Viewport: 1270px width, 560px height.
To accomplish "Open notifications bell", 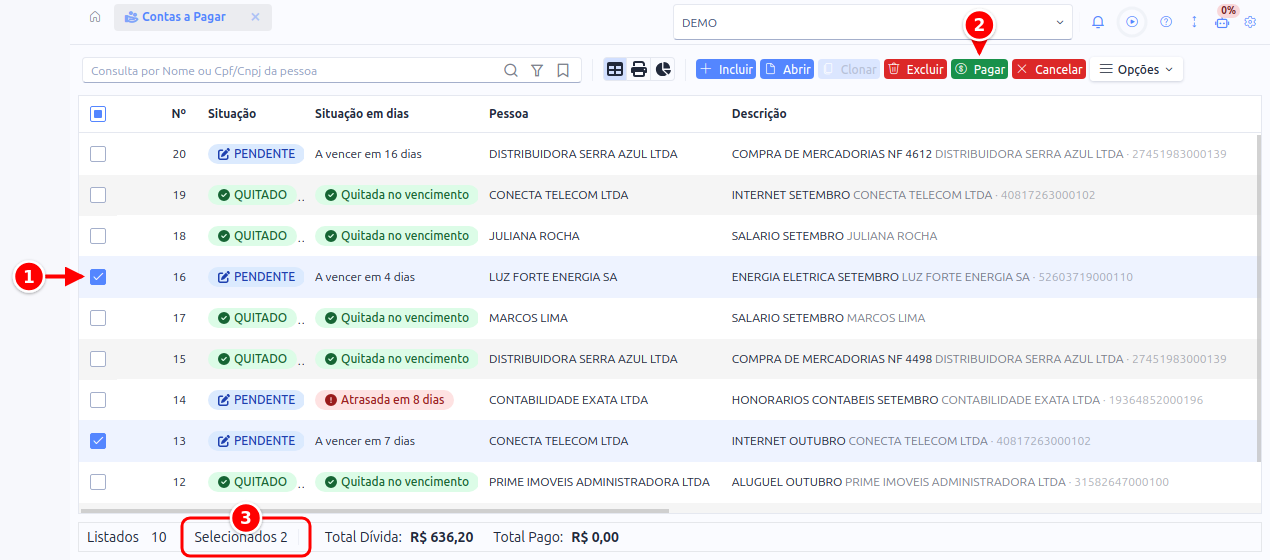I will [x=1098, y=22].
